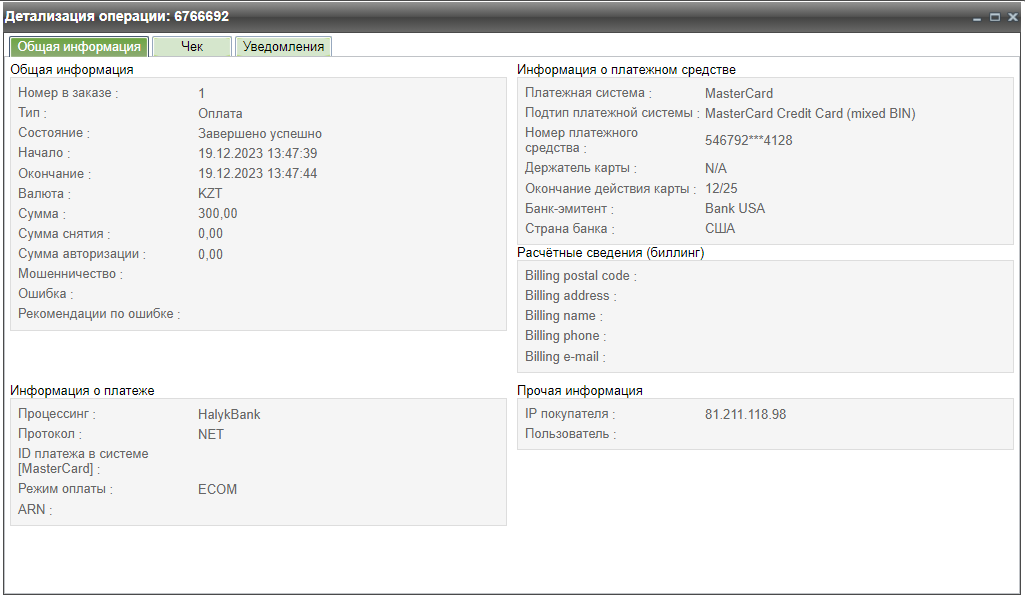This screenshot has width=1025, height=597.
Task: Click the card expiry value 12/25
Action: 721,189
